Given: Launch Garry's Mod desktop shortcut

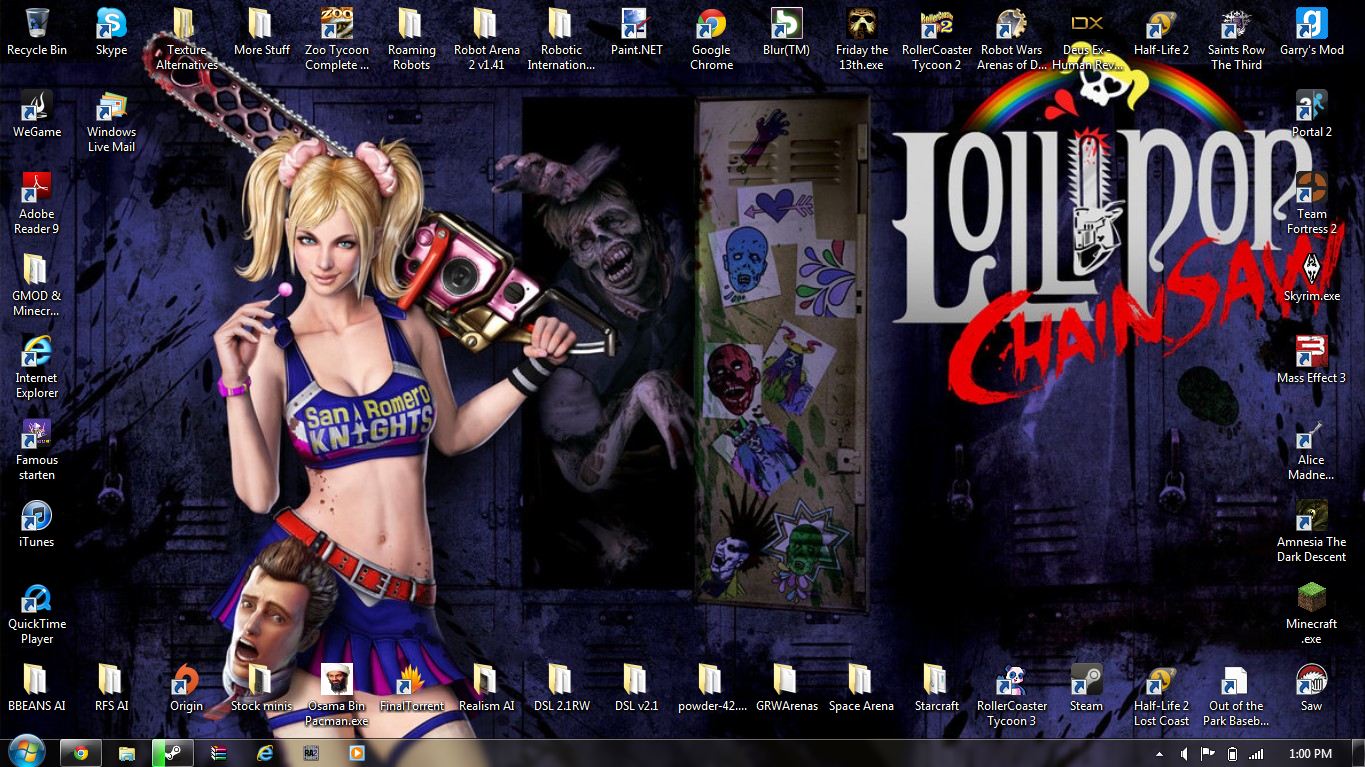Looking at the screenshot, I should (x=1311, y=31).
